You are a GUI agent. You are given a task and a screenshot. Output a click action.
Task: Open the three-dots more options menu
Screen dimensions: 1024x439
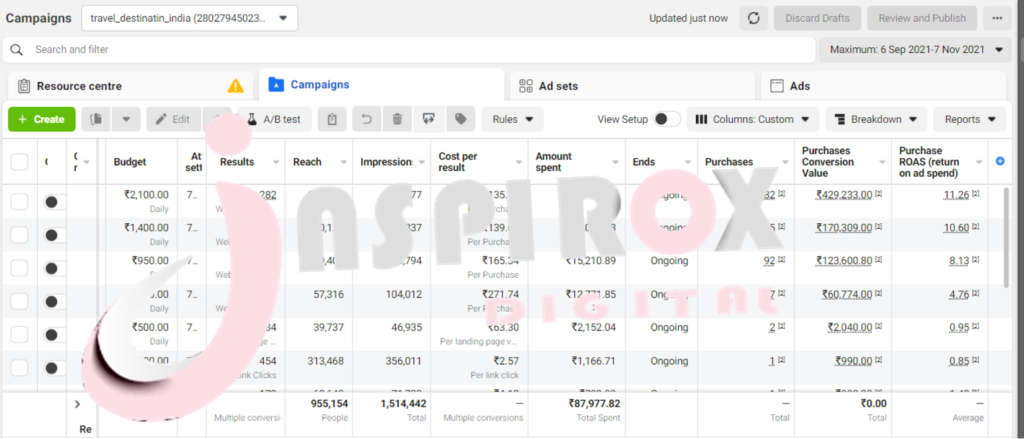pos(996,18)
